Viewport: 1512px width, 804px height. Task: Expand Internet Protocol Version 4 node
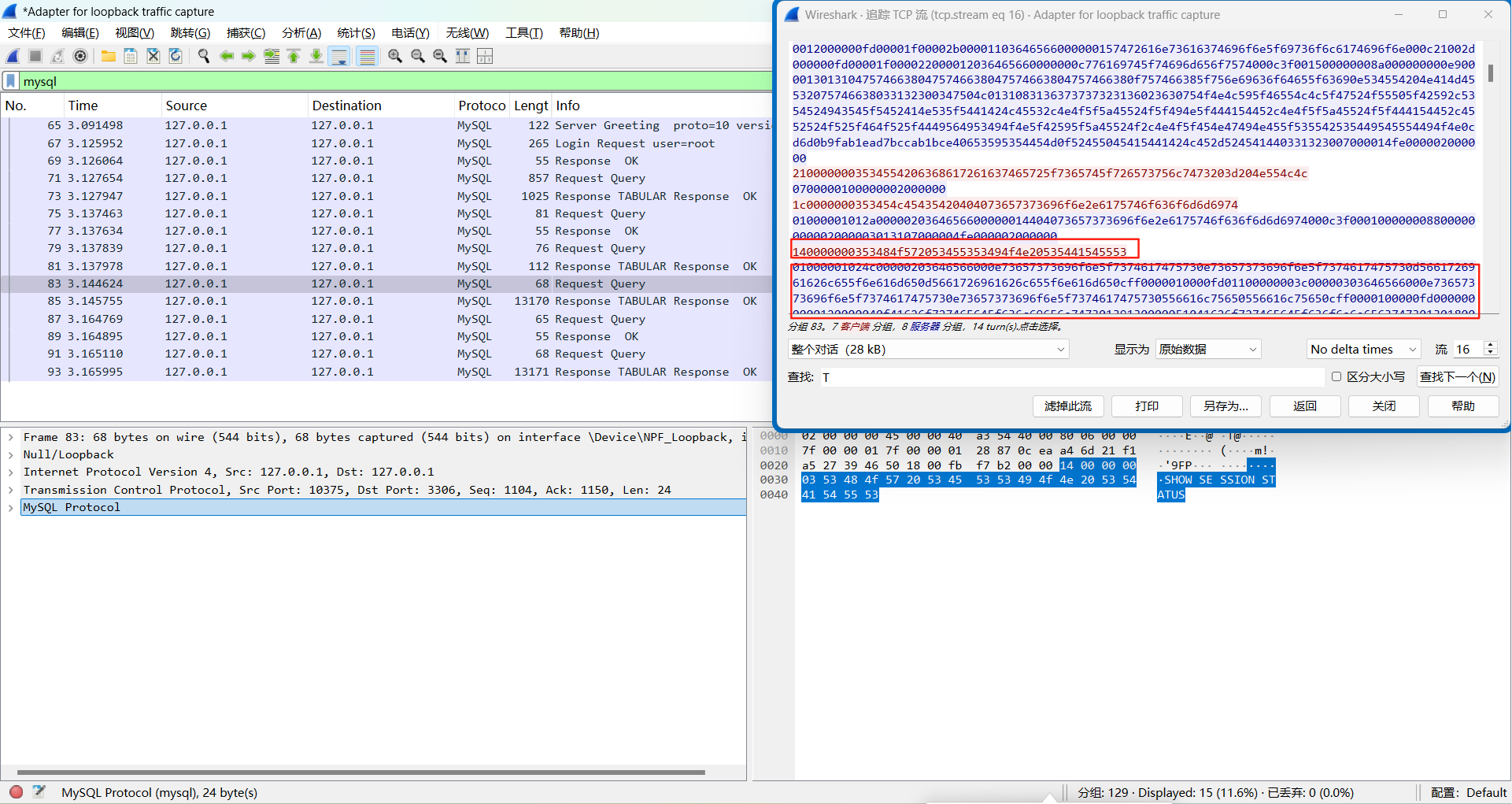tap(10, 472)
